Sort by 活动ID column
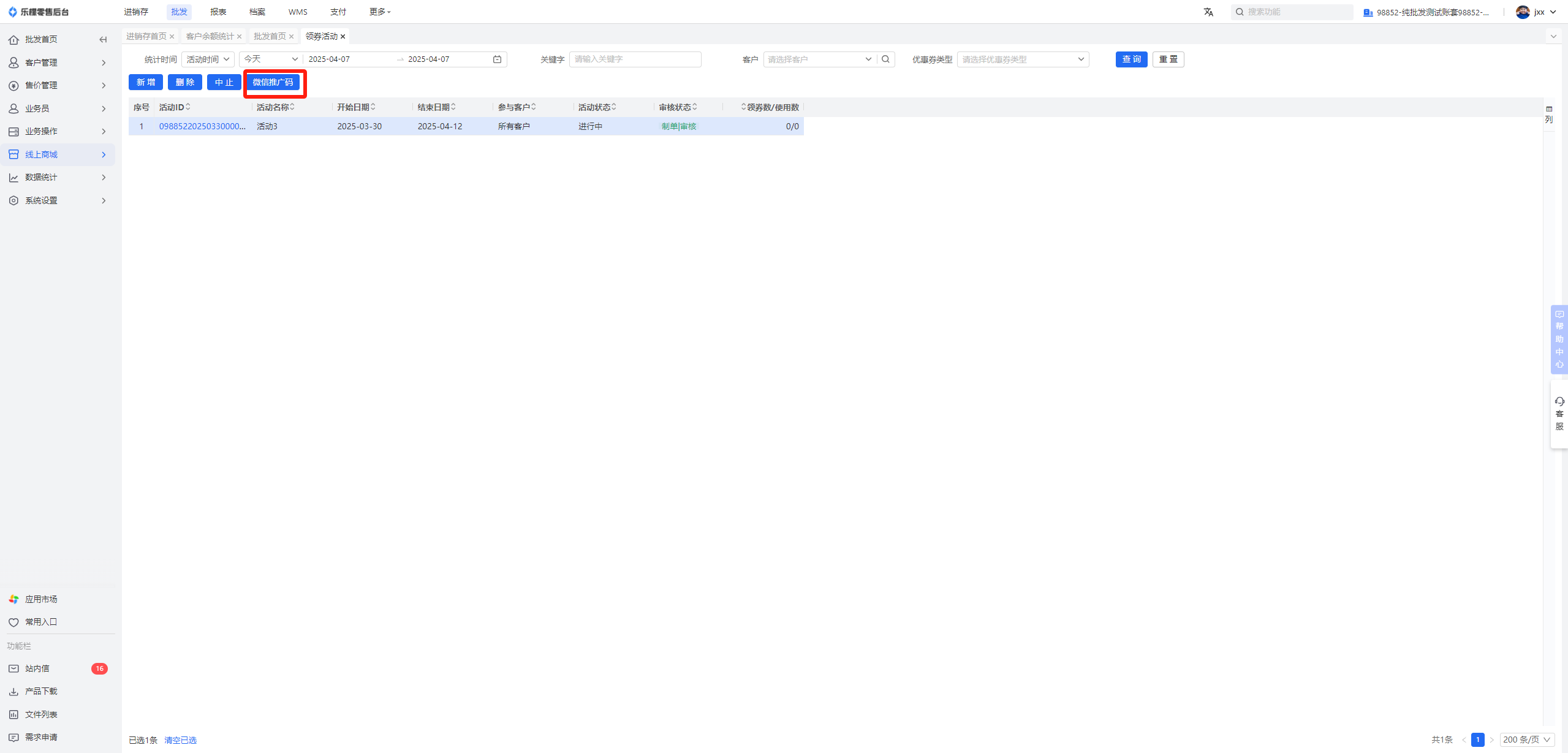 188,107
